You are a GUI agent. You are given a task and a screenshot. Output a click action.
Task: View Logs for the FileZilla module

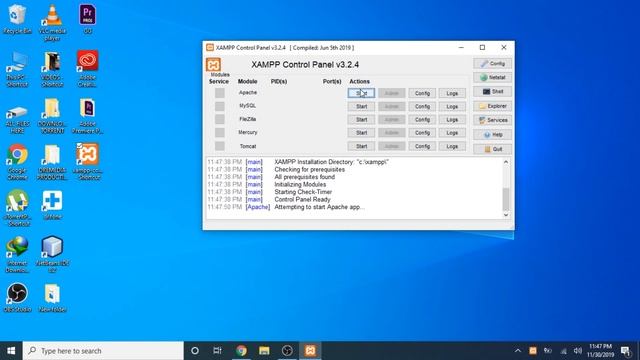click(452, 120)
